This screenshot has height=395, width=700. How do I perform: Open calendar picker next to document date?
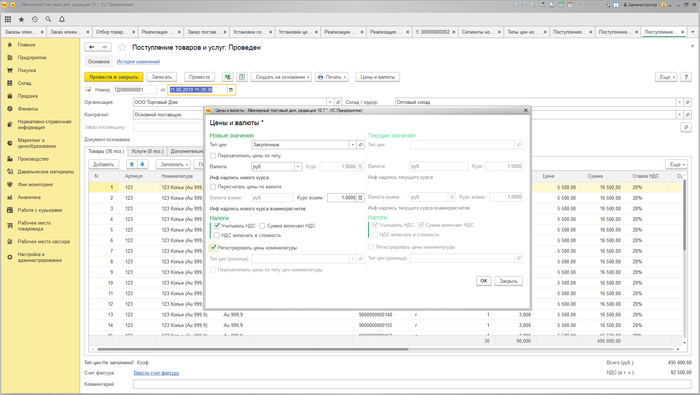point(231,90)
